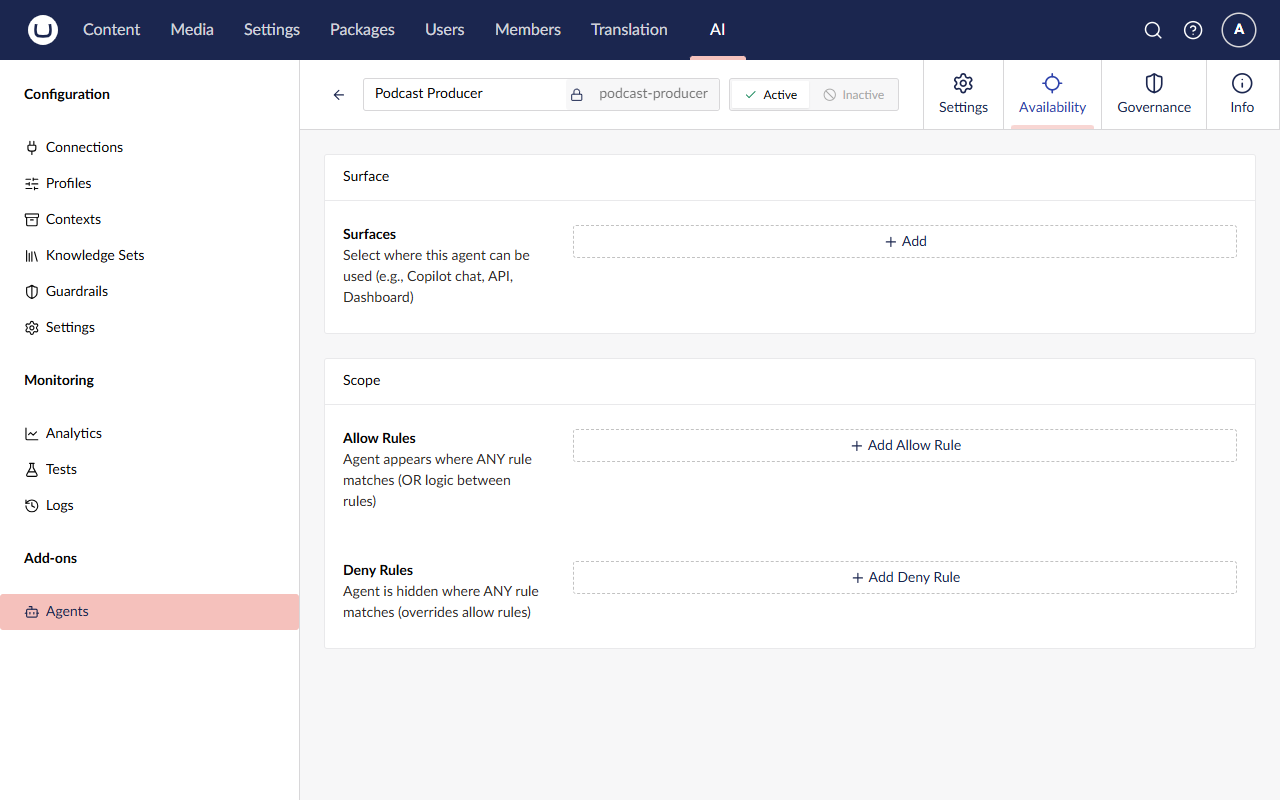
Task: Click the Tests flask icon
Action: click(32, 469)
